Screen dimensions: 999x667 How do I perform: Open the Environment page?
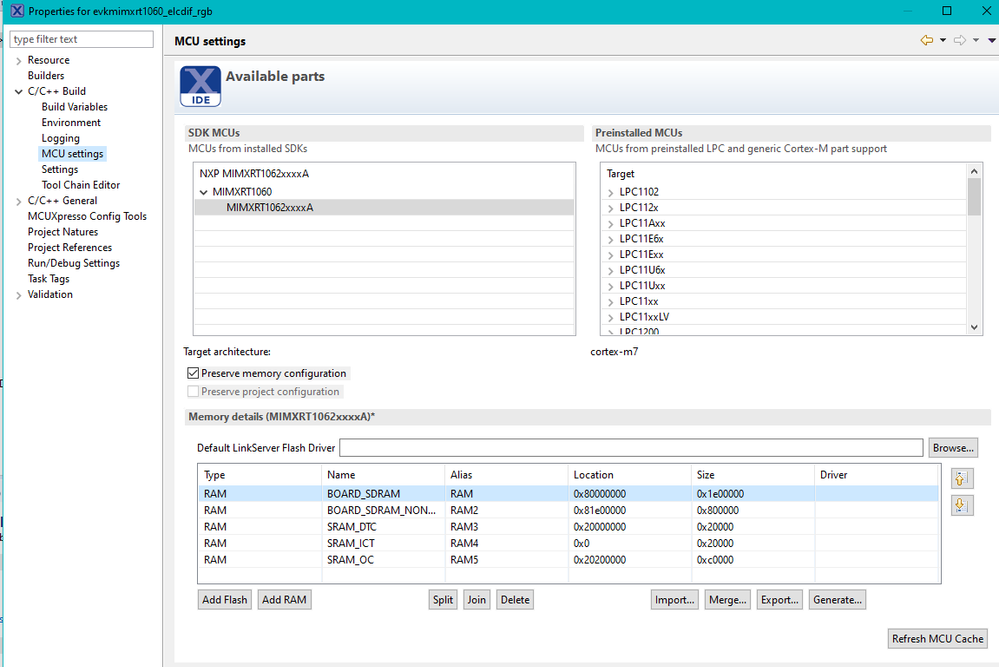coord(71,122)
